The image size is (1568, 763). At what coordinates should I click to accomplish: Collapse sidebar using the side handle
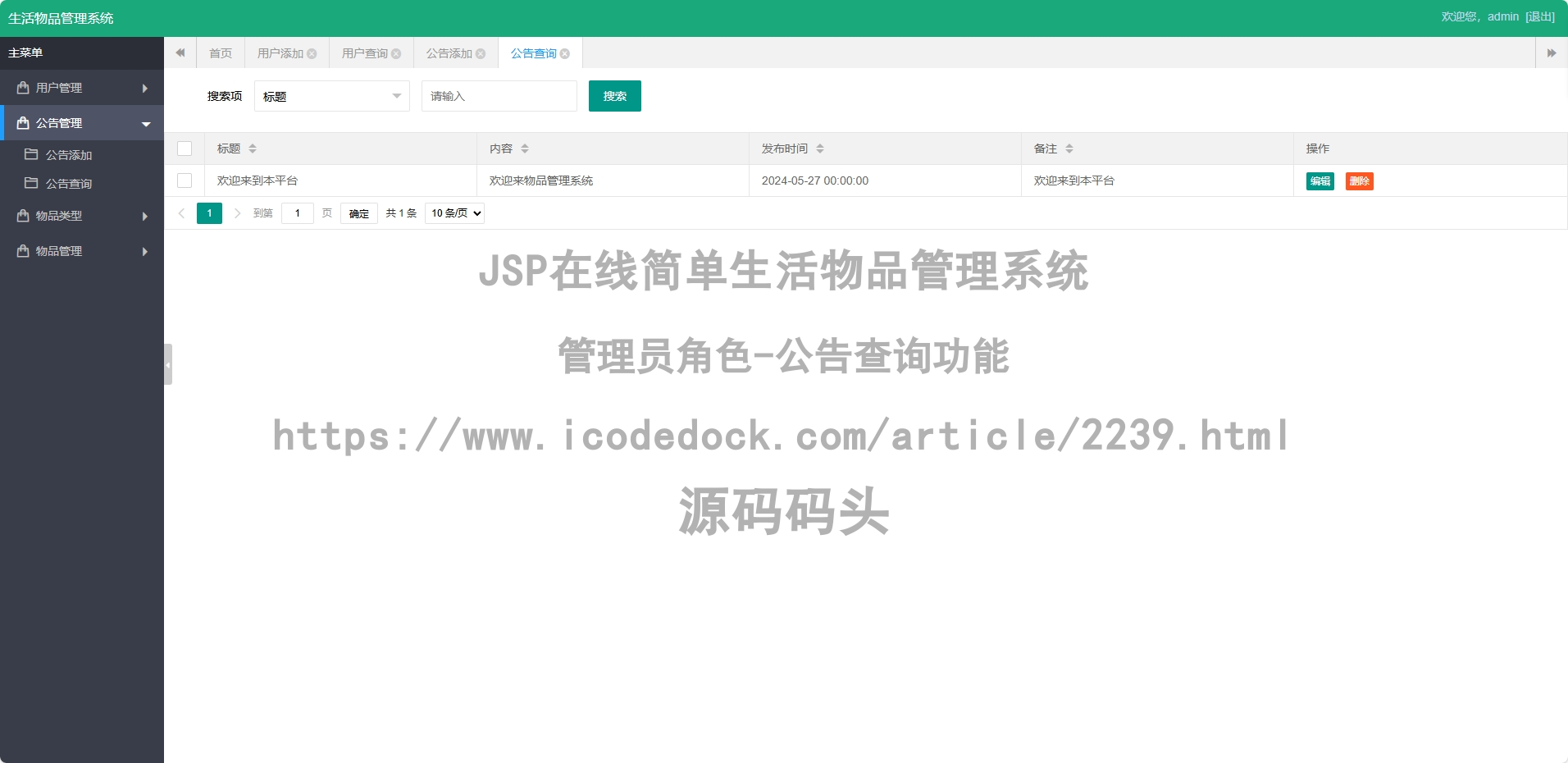tap(168, 364)
